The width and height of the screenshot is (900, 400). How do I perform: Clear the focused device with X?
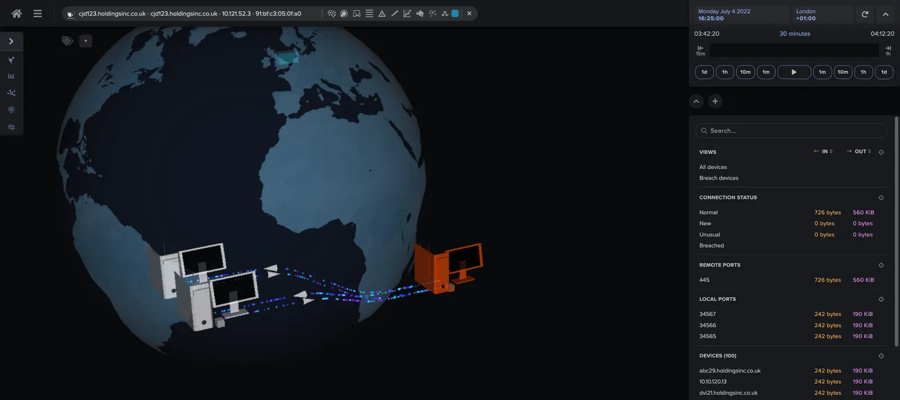click(x=469, y=13)
